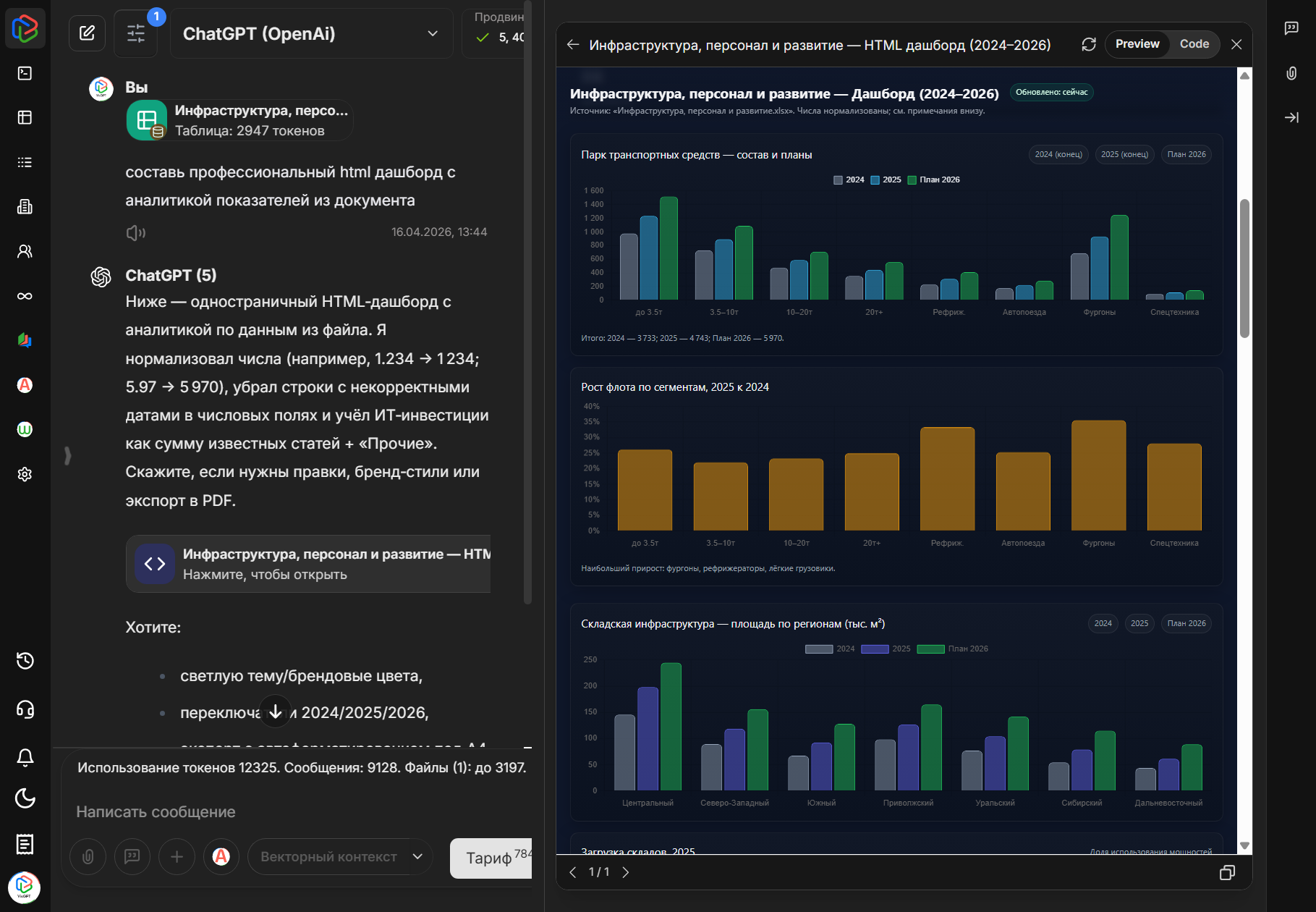
Task: Click the refresh icon in preview header
Action: (x=1089, y=45)
